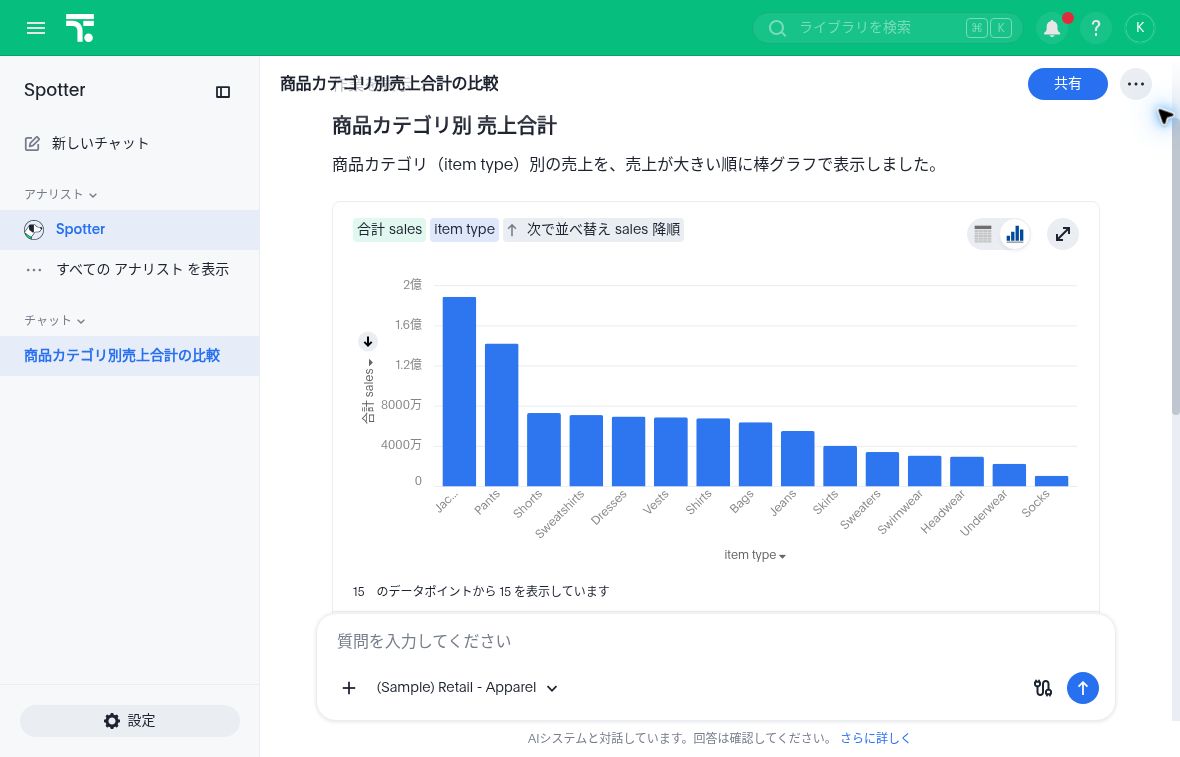Click the 15 data points status text
1180x757 pixels.
(x=481, y=591)
